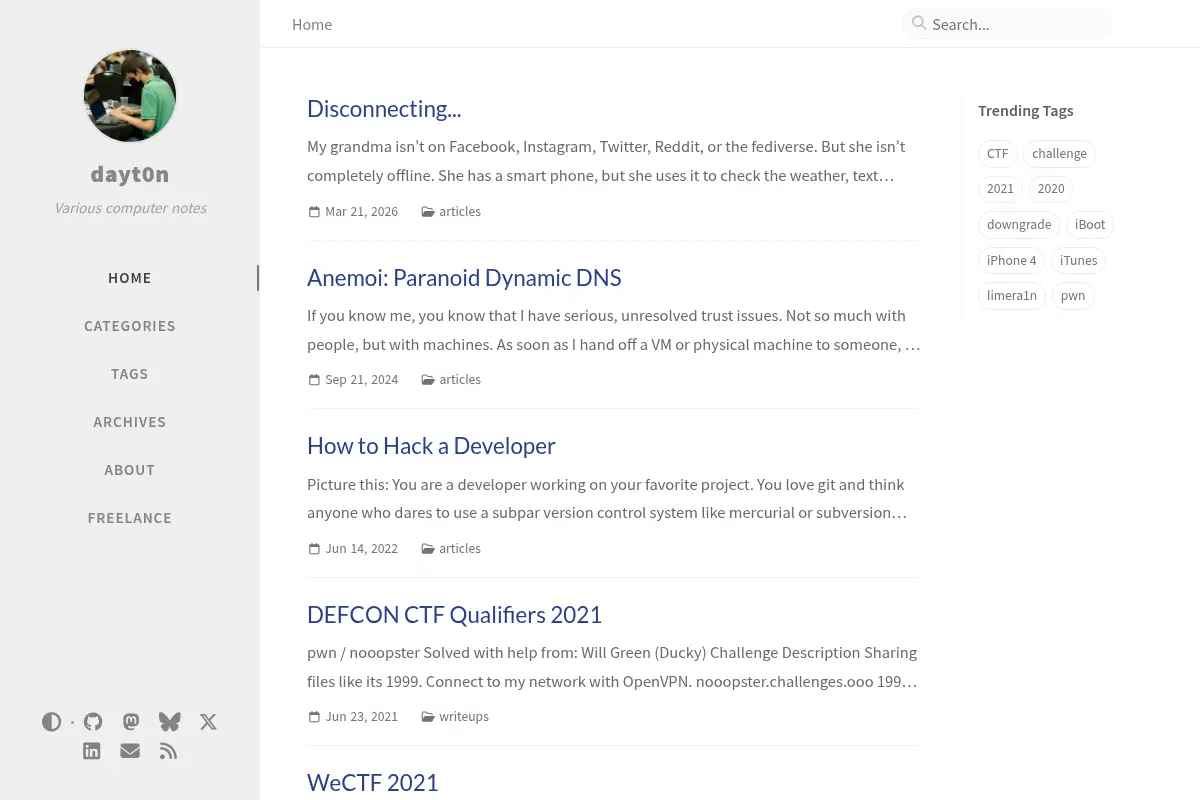Select the 'limera1n' trending tag
This screenshot has height=800, width=1200.
coord(1012,296)
